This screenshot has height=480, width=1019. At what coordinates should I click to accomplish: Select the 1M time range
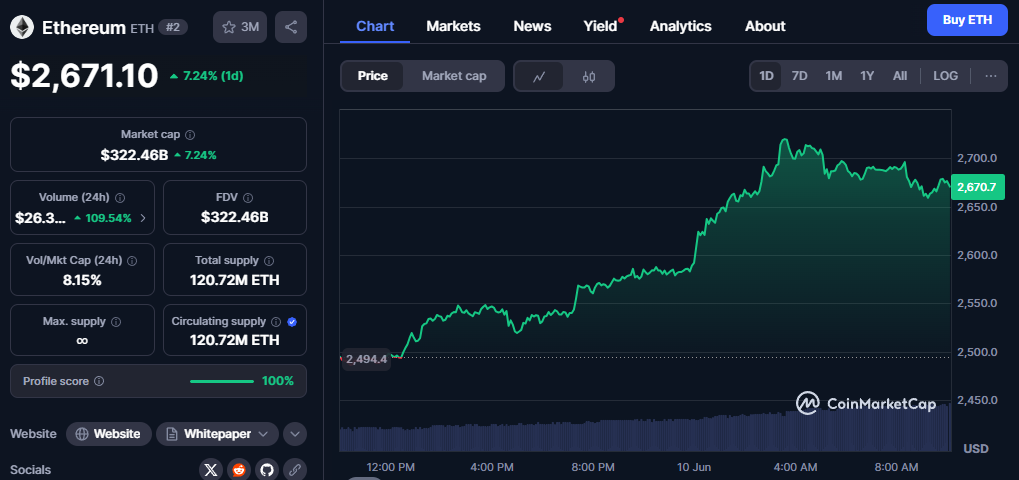834,76
